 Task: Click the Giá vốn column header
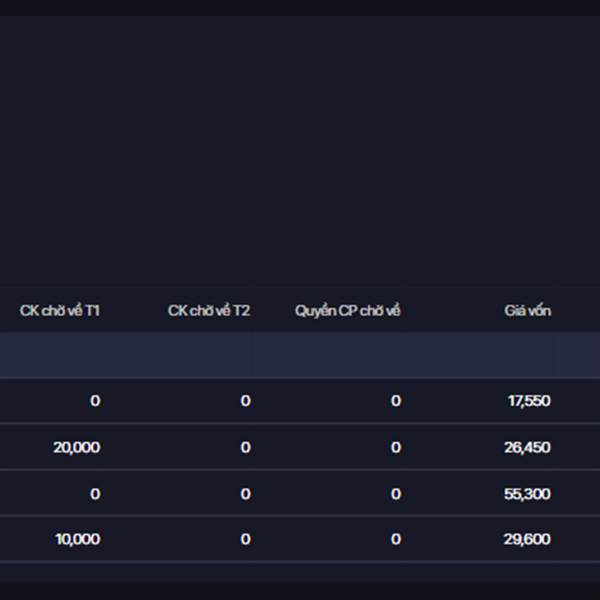click(527, 311)
